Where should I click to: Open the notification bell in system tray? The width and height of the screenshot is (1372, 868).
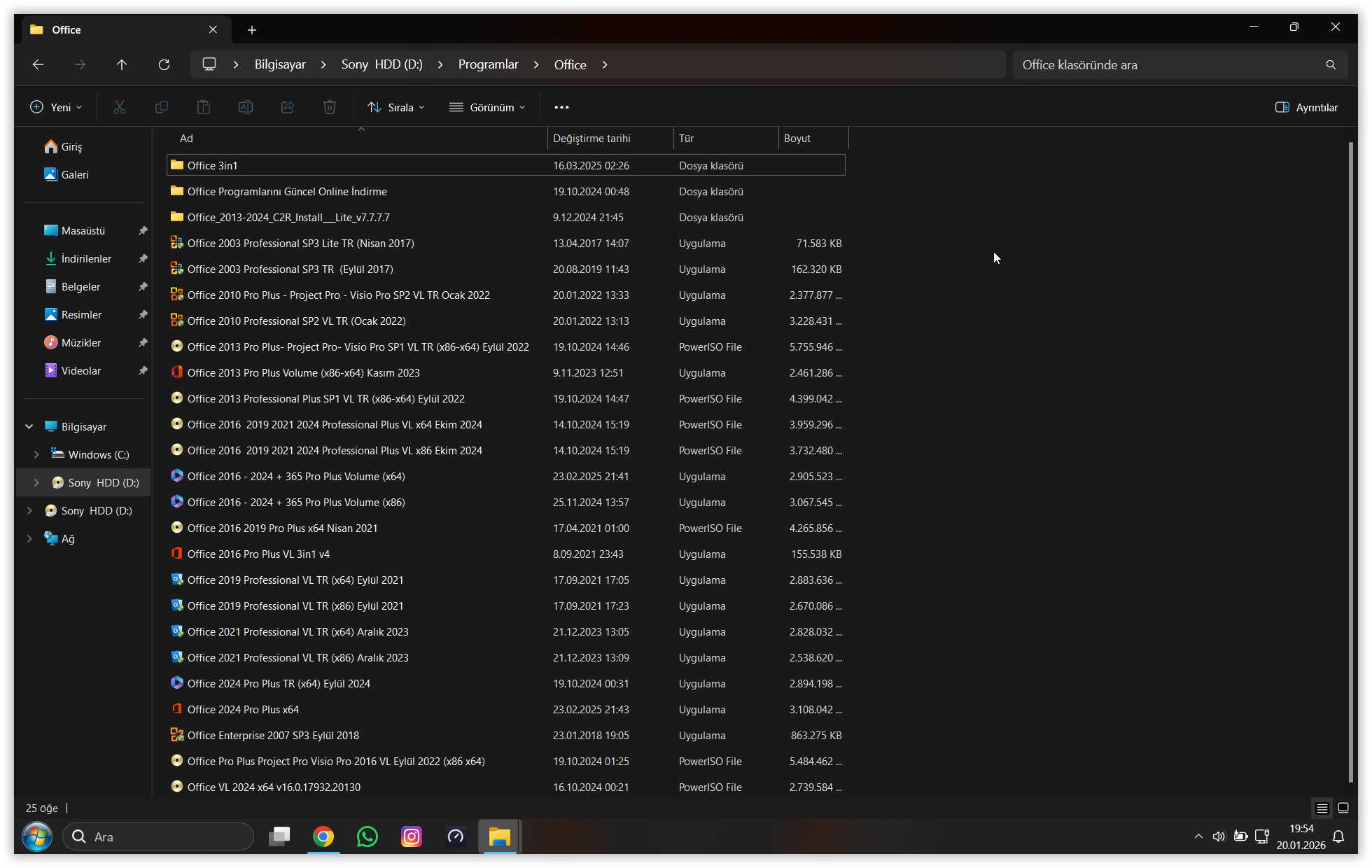click(x=1338, y=836)
